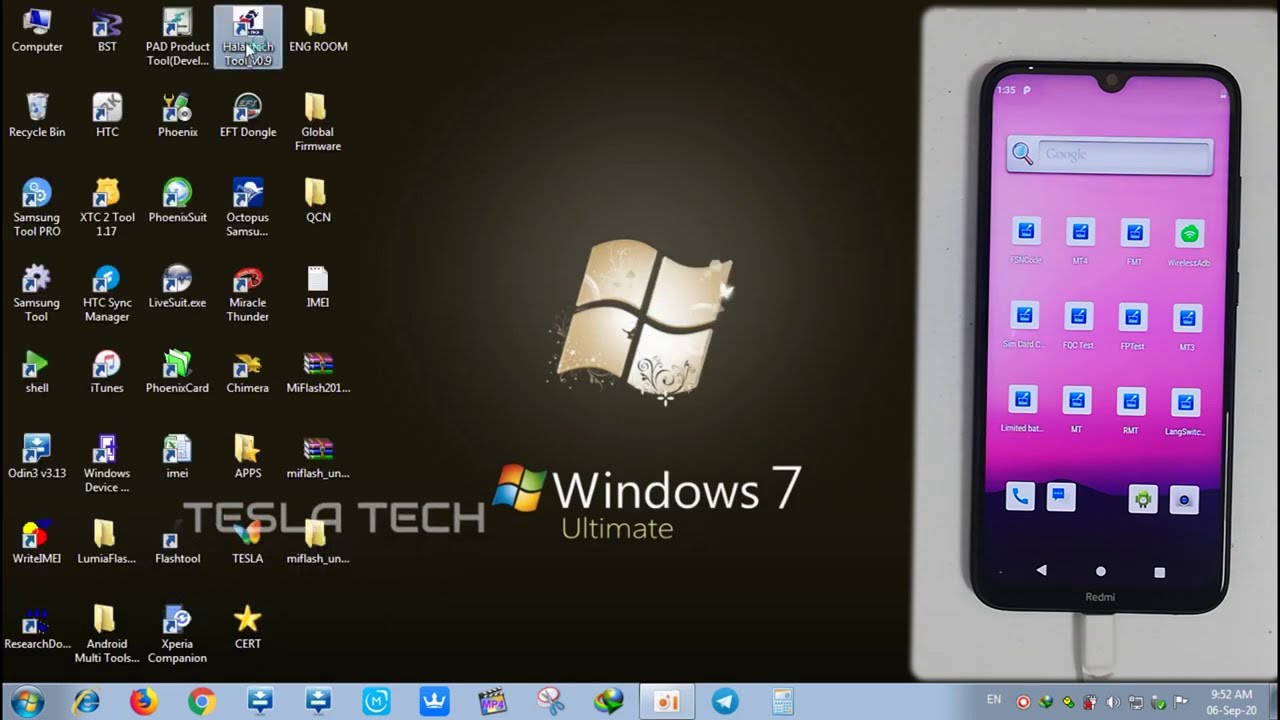Screen dimensions: 1280x720
Task: Open EFT Dongle shortcut
Action: point(248,116)
